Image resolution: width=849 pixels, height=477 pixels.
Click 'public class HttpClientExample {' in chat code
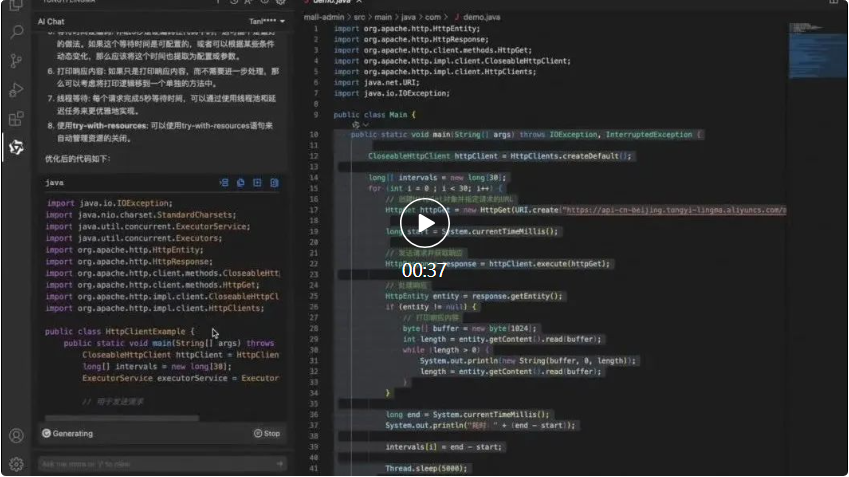[x=119, y=331]
